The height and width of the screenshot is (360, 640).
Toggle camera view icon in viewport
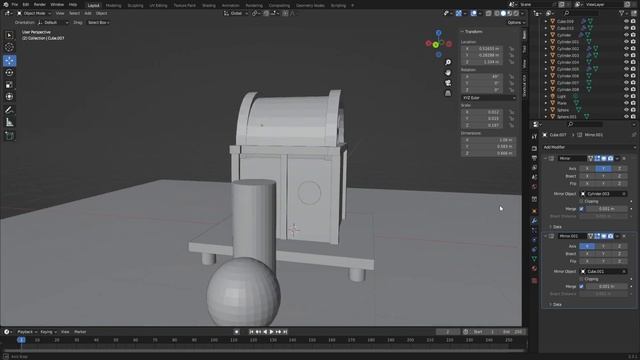[448, 83]
